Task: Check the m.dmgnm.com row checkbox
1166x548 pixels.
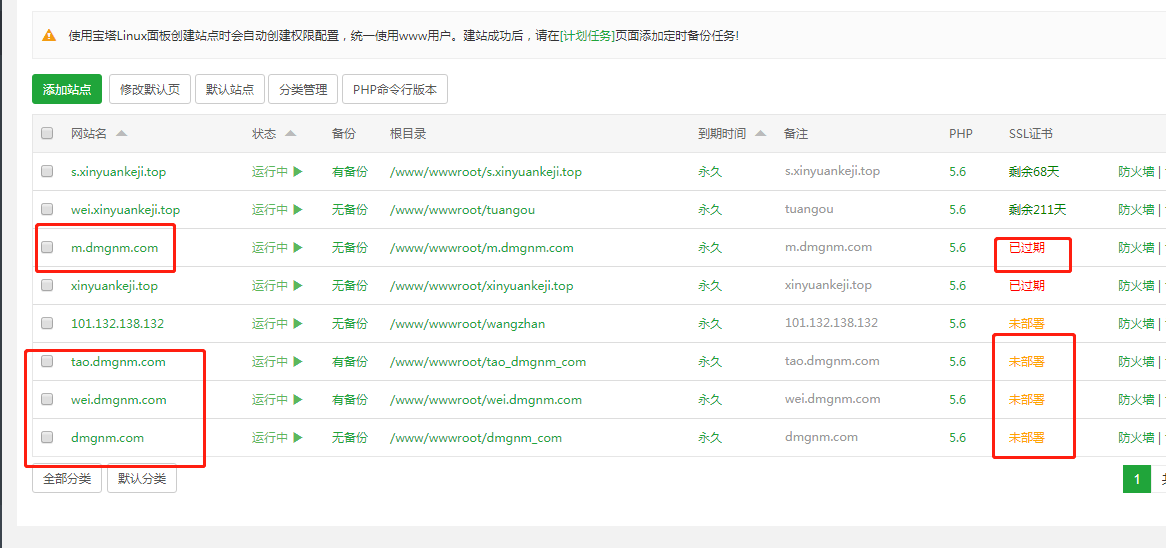Action: pos(47,247)
